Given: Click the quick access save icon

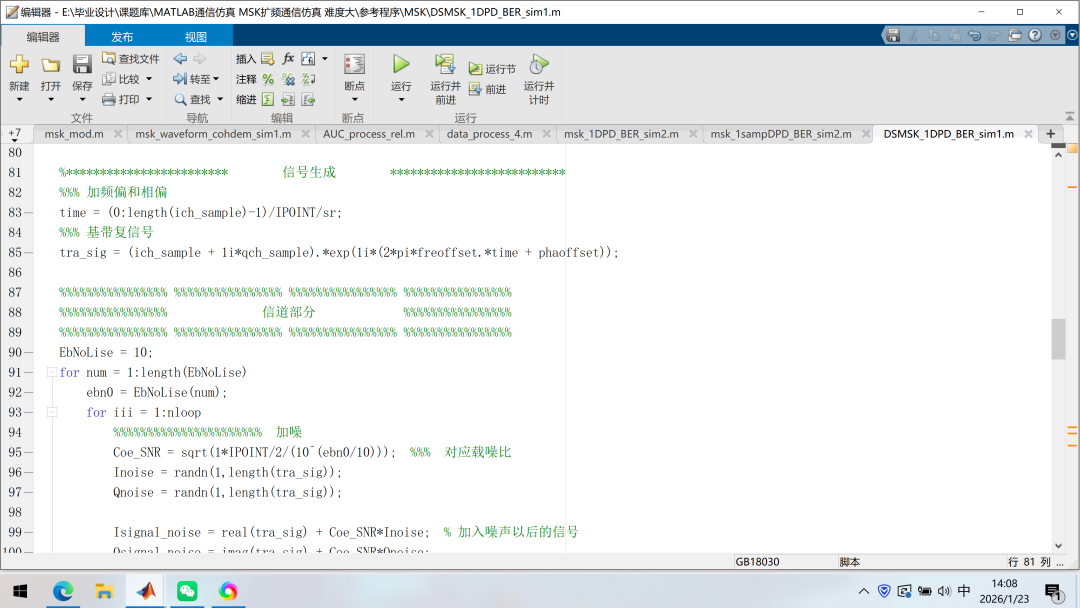Looking at the screenshot, I should click(x=893, y=35).
